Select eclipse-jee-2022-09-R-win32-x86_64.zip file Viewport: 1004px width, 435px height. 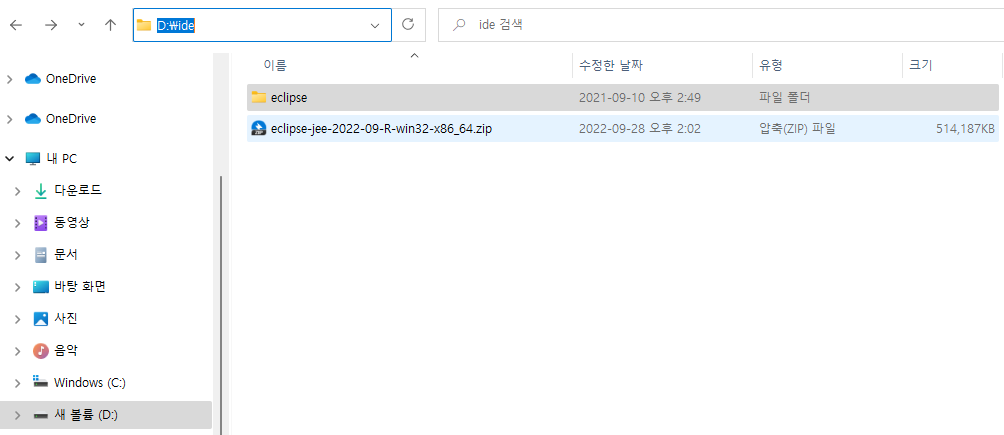382,129
